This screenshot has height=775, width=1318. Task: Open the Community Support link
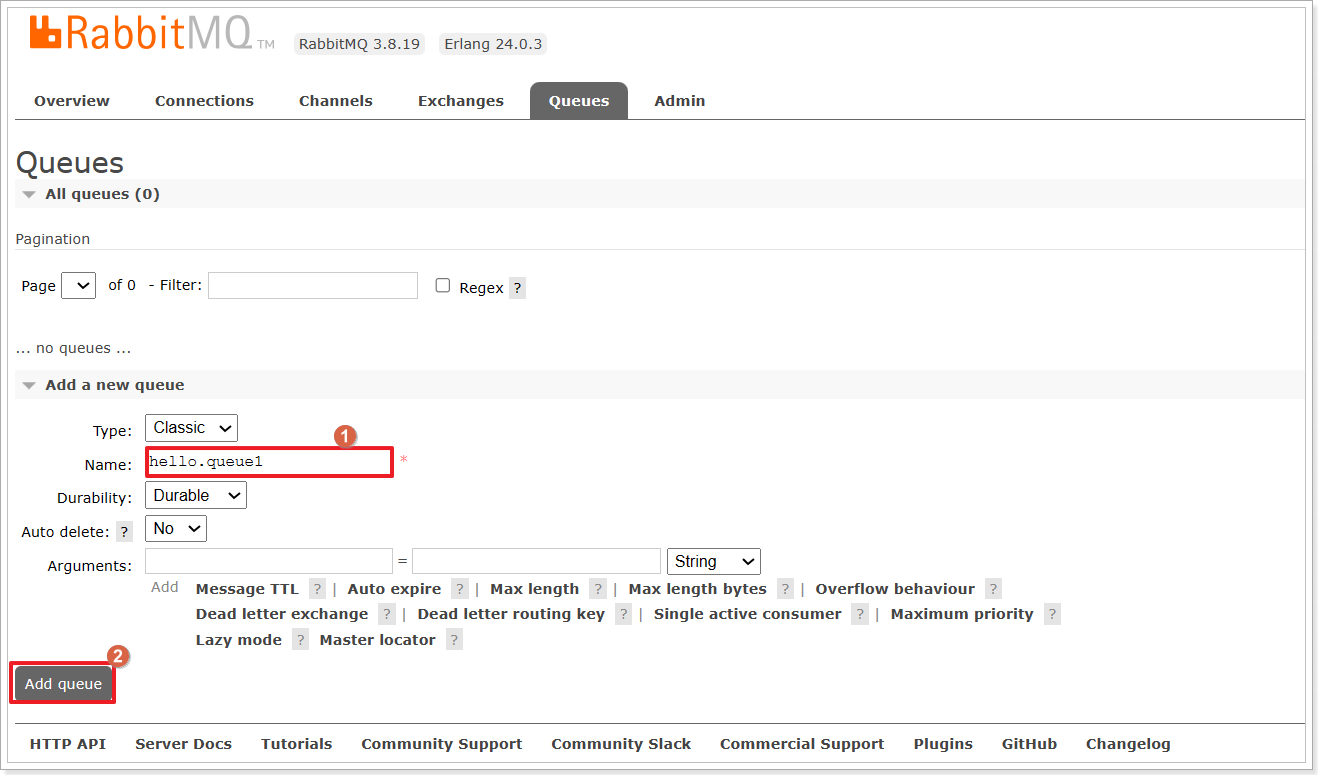coord(442,744)
